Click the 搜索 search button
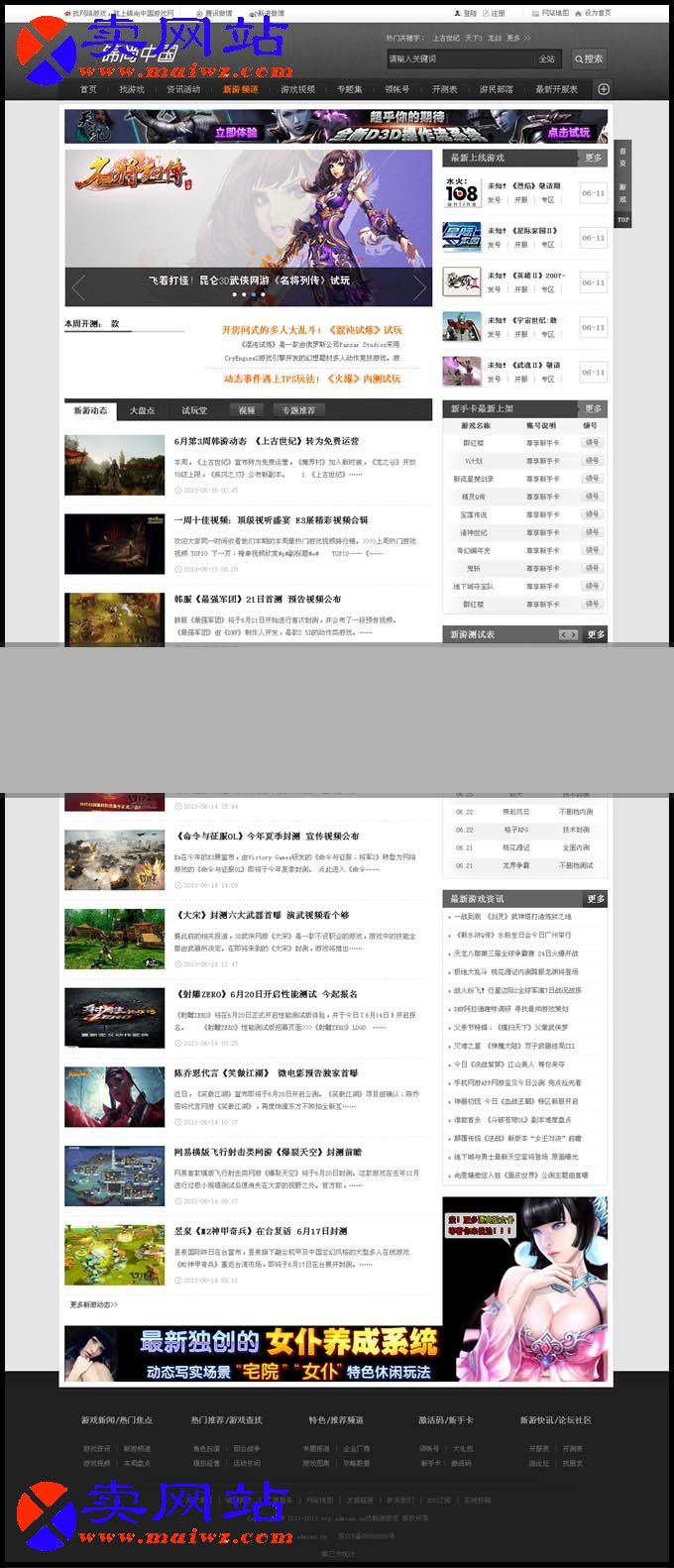Viewport: 674px width, 1568px height. point(589,58)
